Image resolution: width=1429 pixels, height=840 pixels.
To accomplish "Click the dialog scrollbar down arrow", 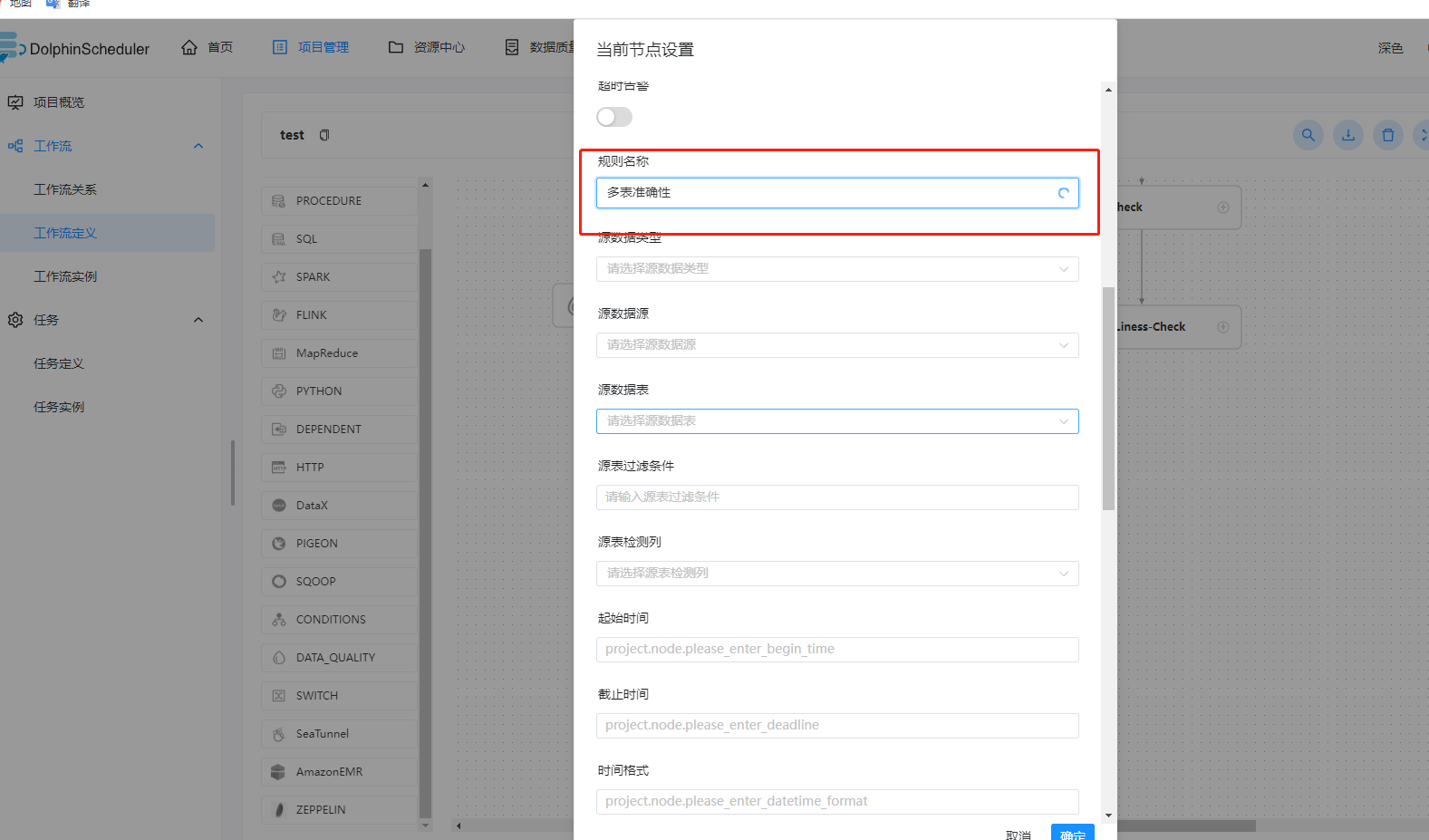I will 1108,816.
